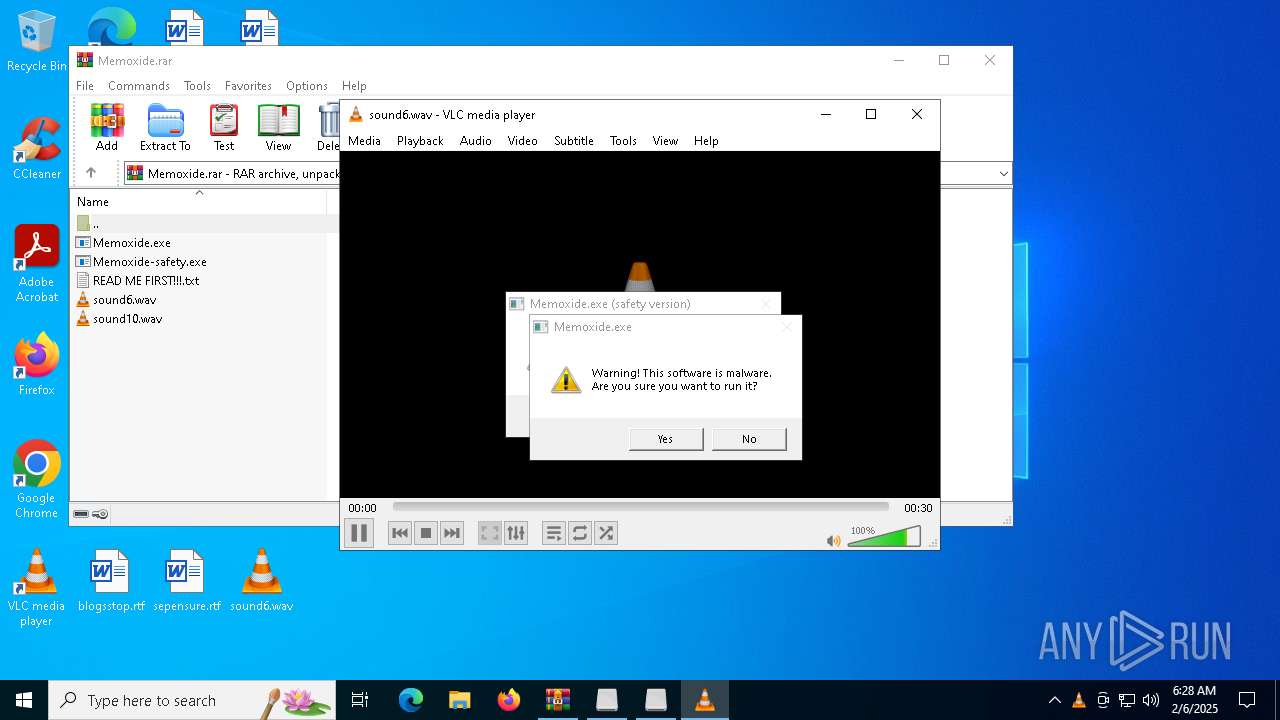Open WinRAR Options menu
This screenshot has height=720, width=1280.
307,86
